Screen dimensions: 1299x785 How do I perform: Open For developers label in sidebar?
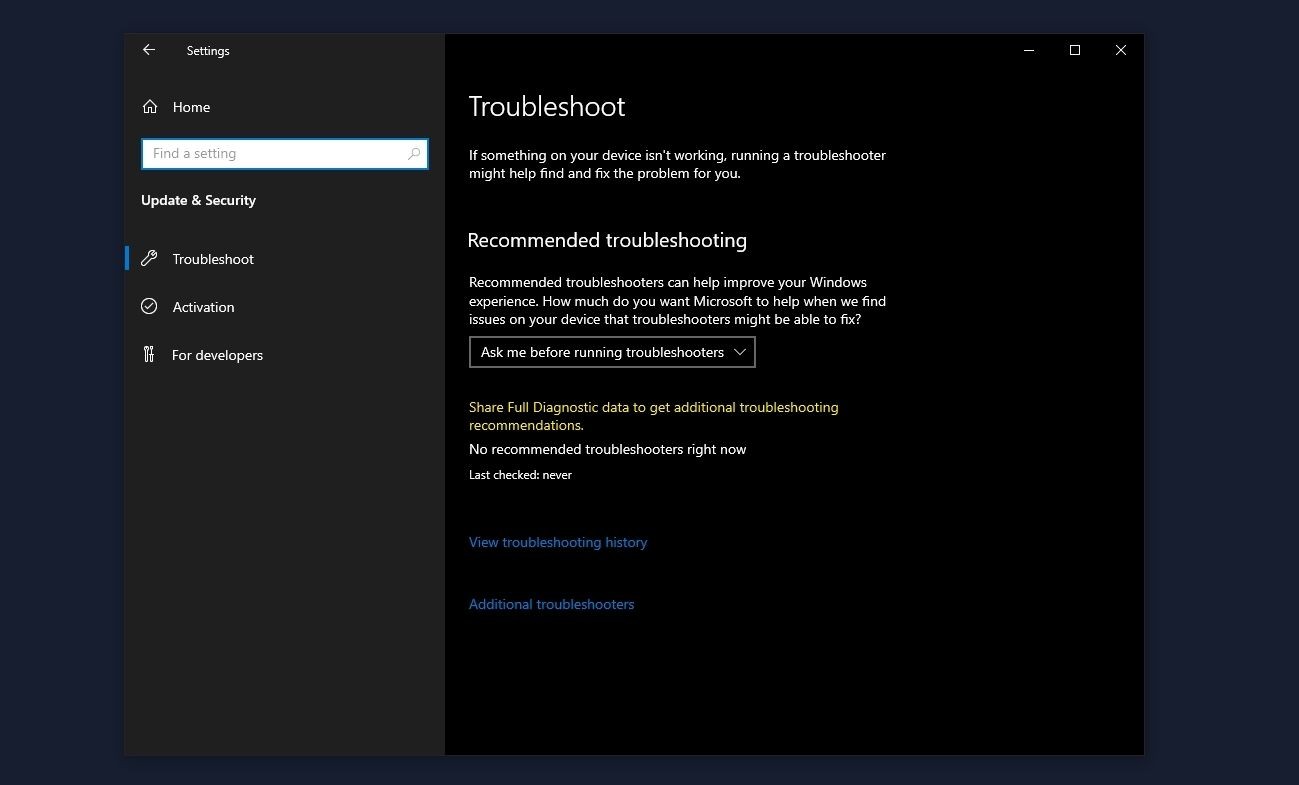point(217,355)
